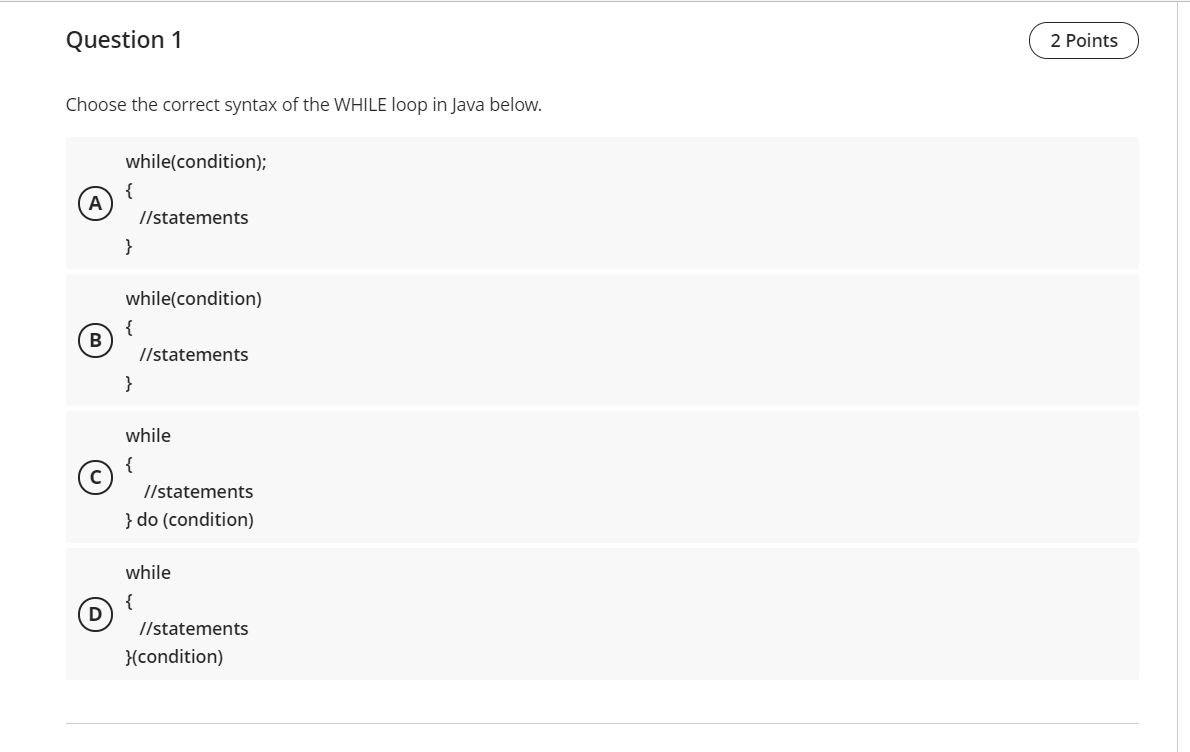This screenshot has height=752, width=1190.
Task: Click the opening brace in option A
Action: click(x=127, y=189)
